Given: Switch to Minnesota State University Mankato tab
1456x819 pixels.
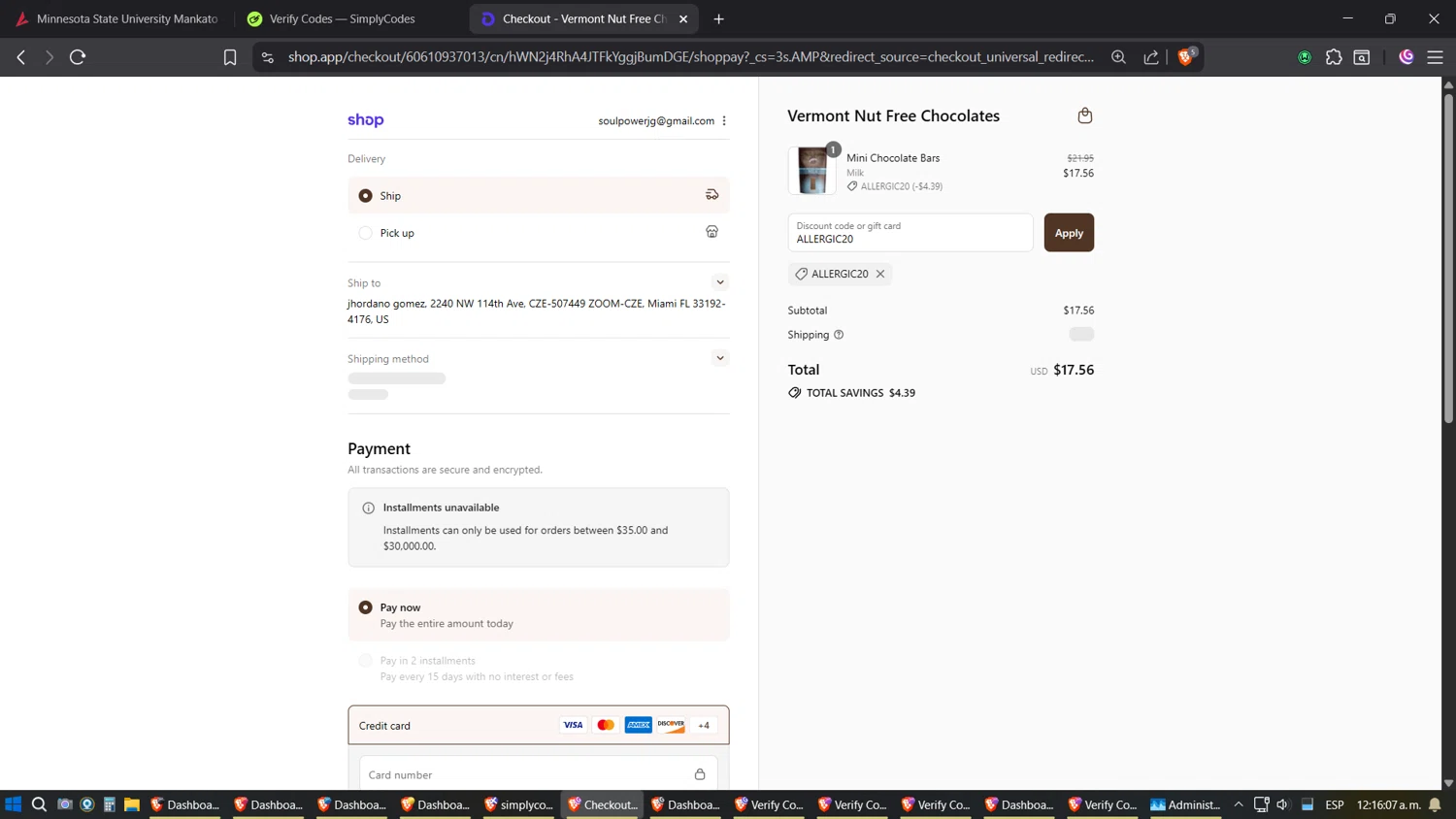Looking at the screenshot, I should coord(117,18).
